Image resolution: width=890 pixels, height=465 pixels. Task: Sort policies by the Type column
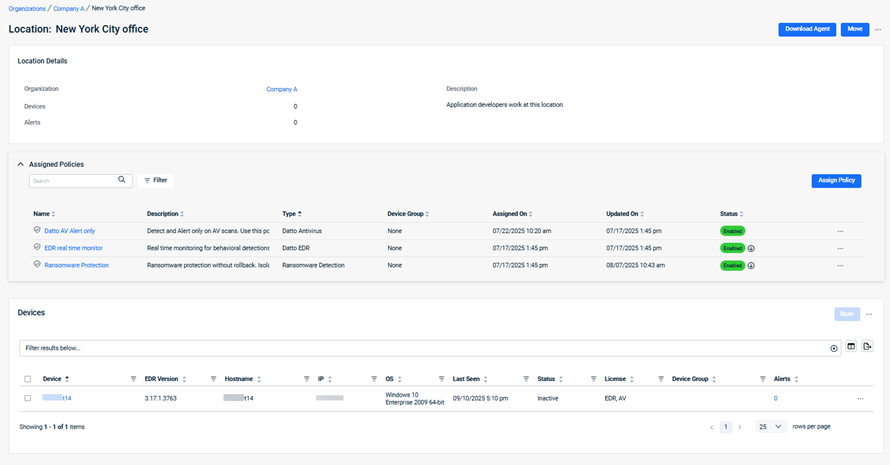click(298, 213)
